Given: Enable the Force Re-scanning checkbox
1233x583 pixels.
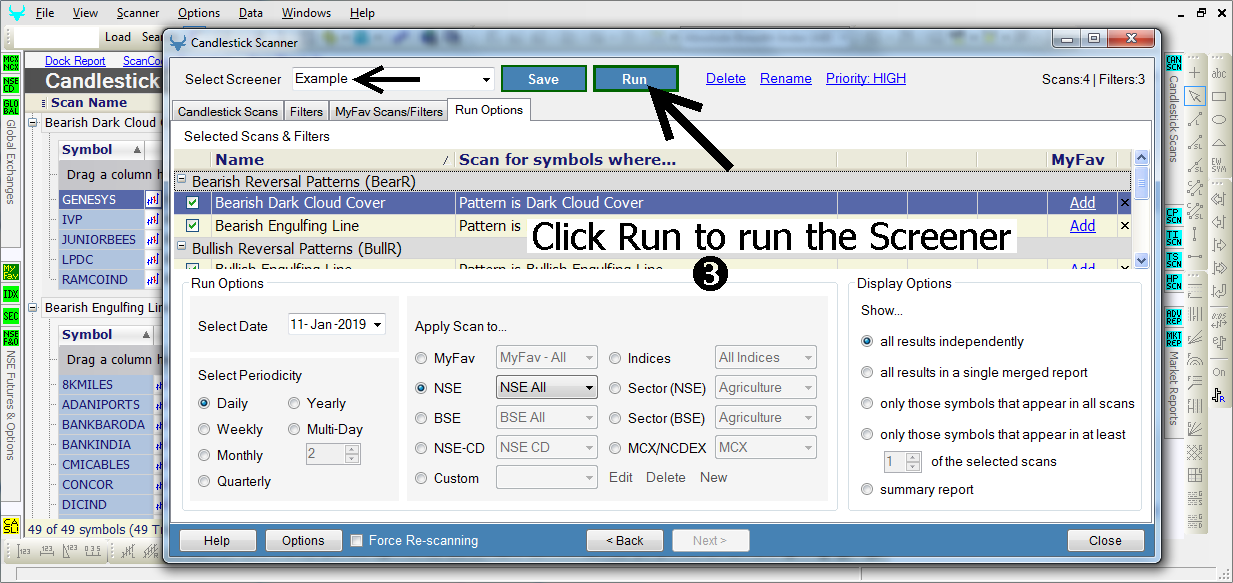Looking at the screenshot, I should pos(357,540).
